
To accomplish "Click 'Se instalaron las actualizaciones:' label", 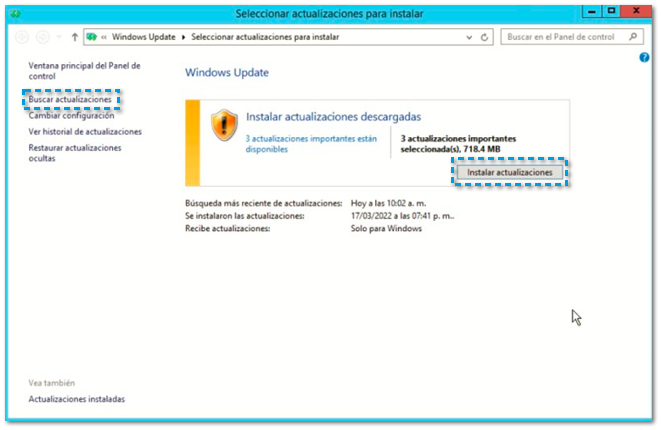I will 245,216.
